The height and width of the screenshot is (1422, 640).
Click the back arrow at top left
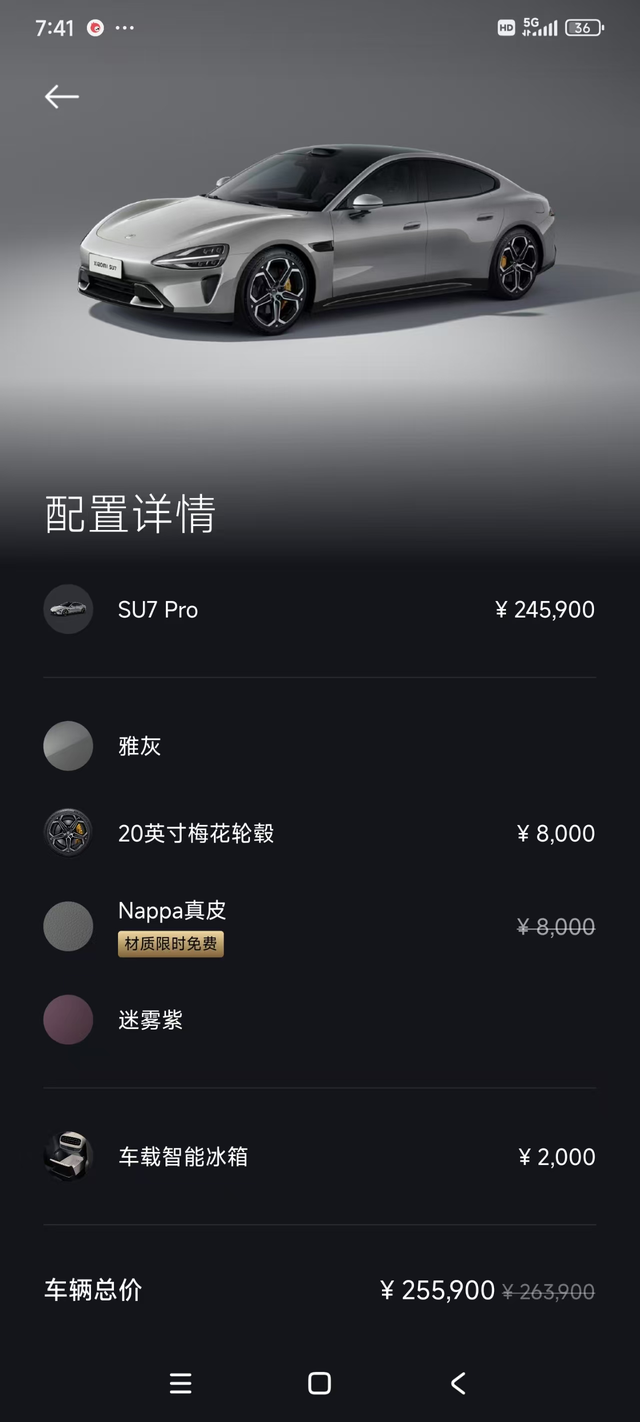[x=60, y=96]
